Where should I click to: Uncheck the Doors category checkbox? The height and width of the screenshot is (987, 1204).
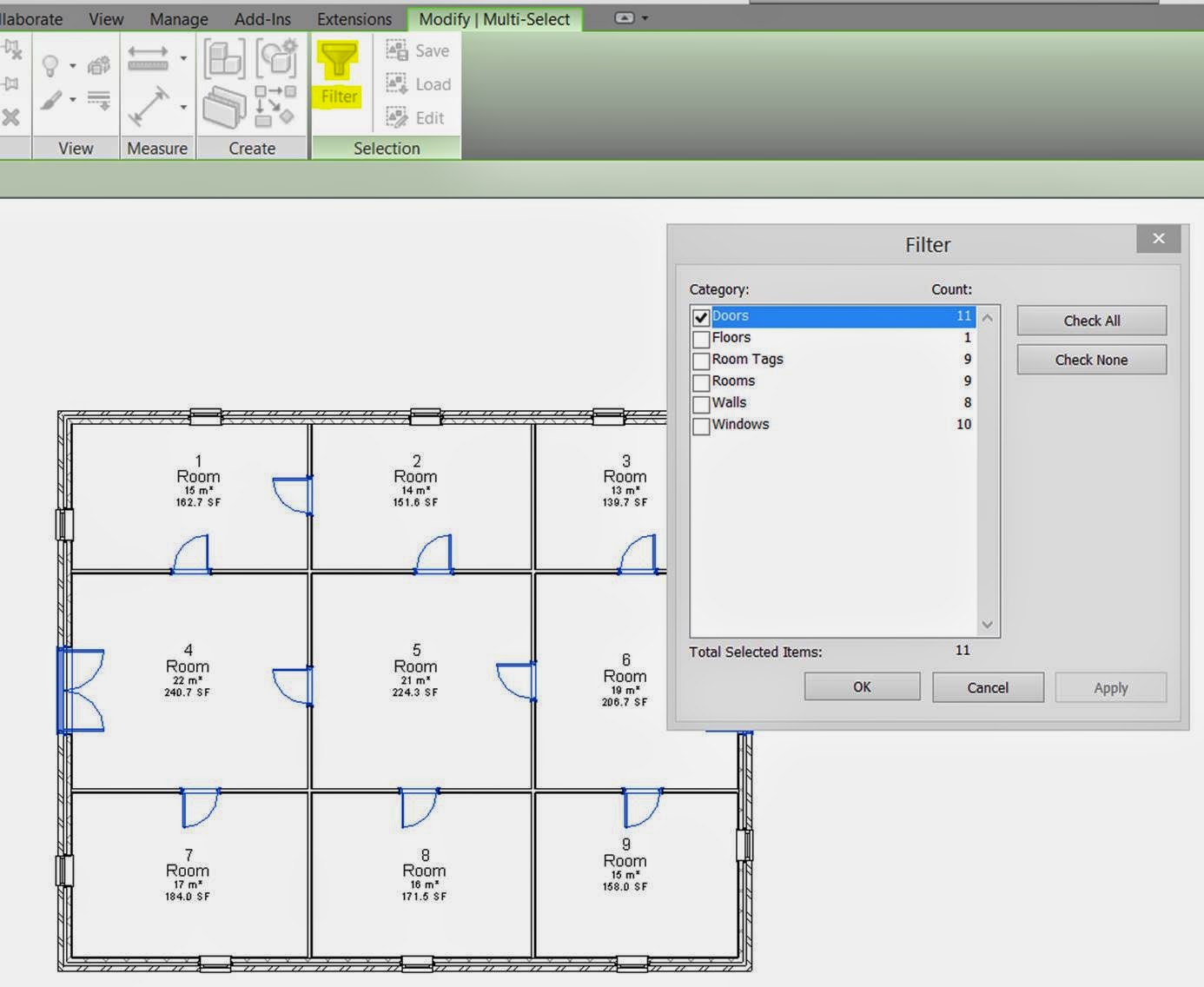[701, 317]
